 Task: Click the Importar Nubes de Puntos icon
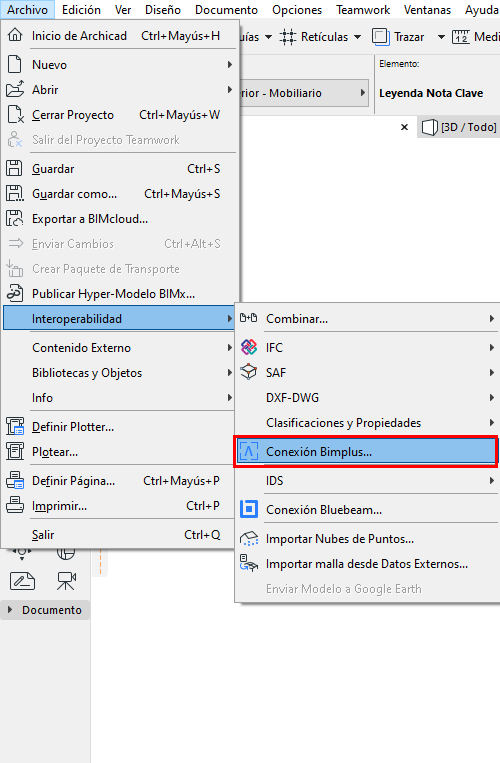[249, 539]
